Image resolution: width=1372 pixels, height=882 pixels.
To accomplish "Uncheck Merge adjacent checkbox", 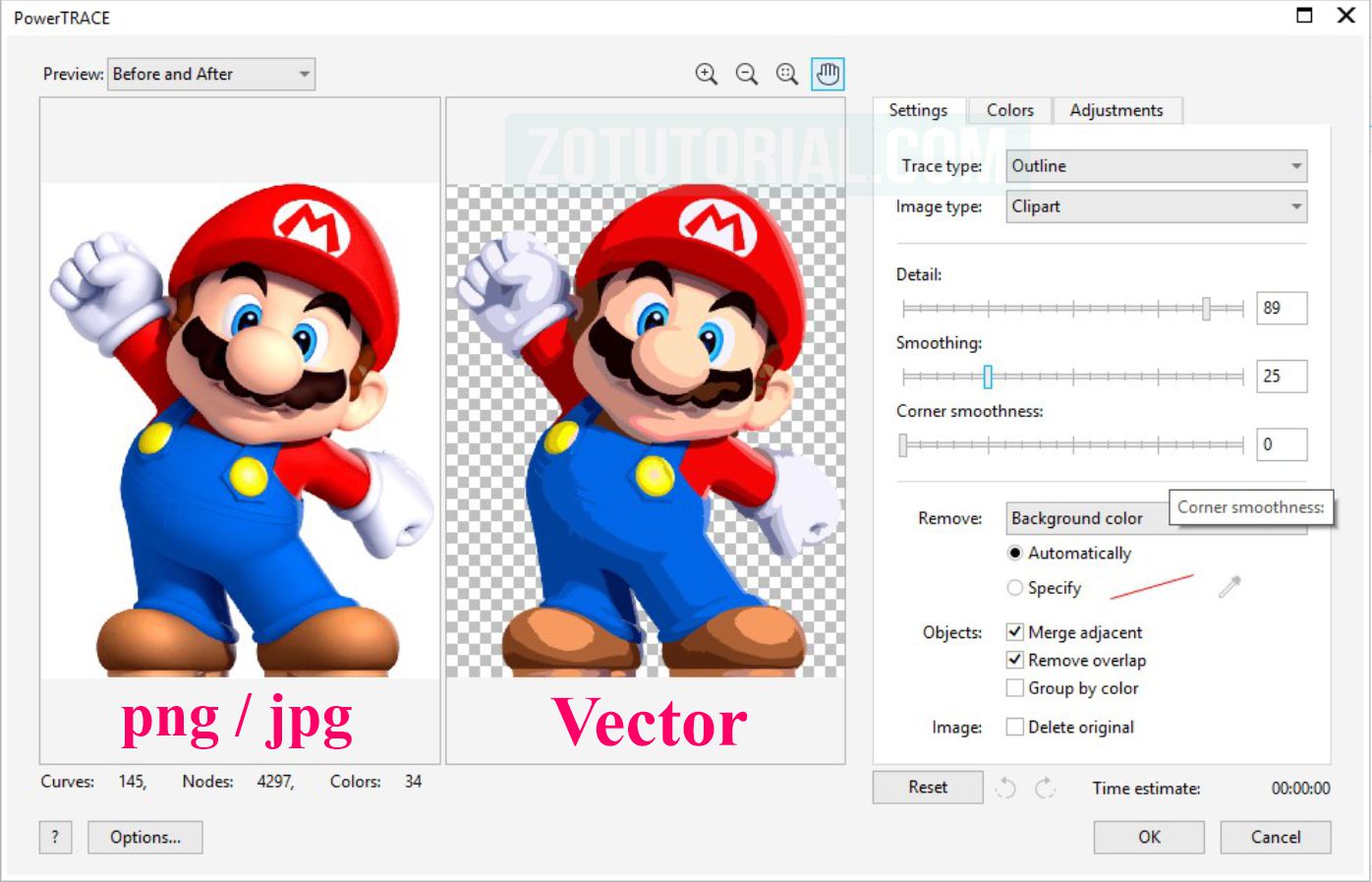I will (1015, 631).
